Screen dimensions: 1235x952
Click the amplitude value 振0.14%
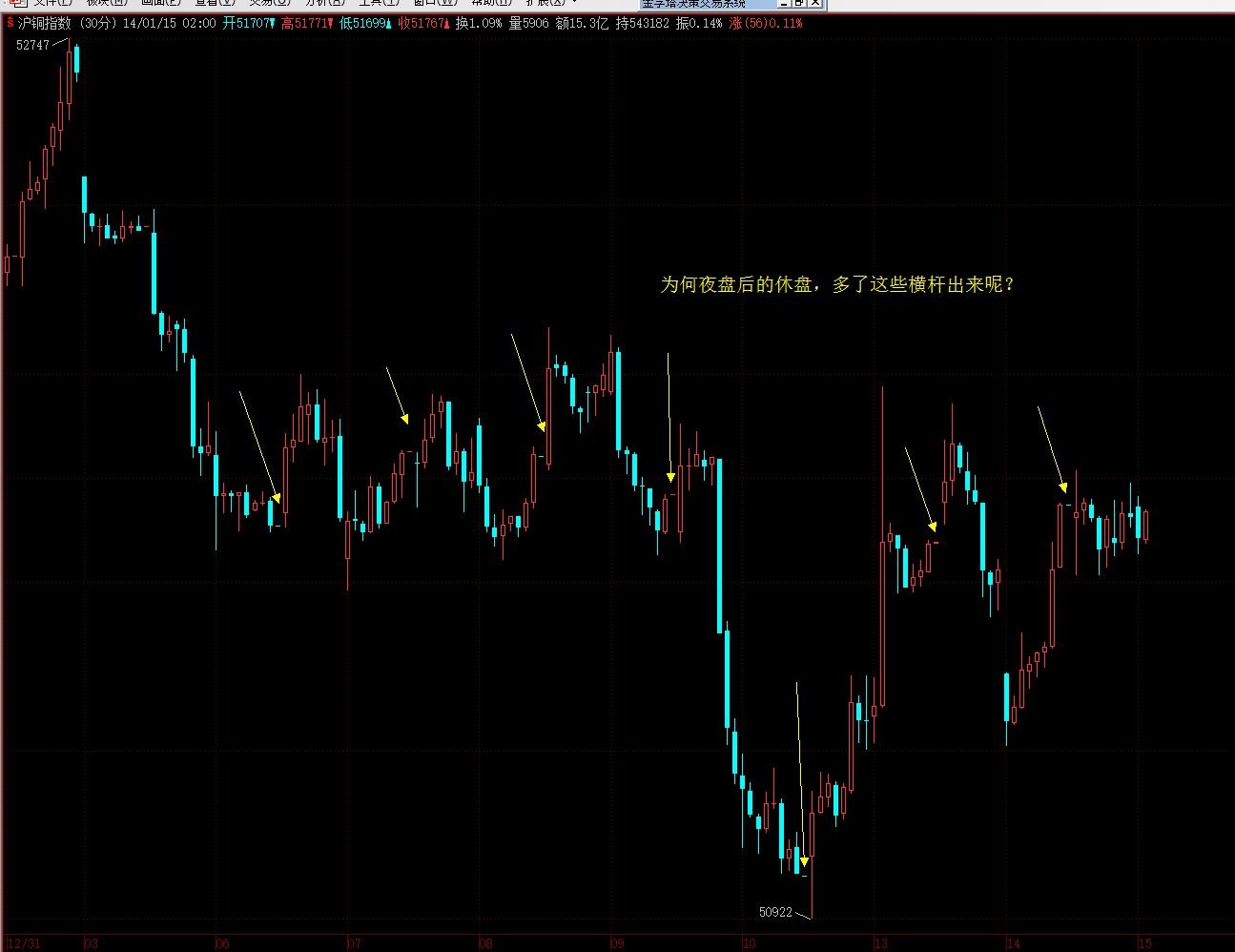click(699, 23)
